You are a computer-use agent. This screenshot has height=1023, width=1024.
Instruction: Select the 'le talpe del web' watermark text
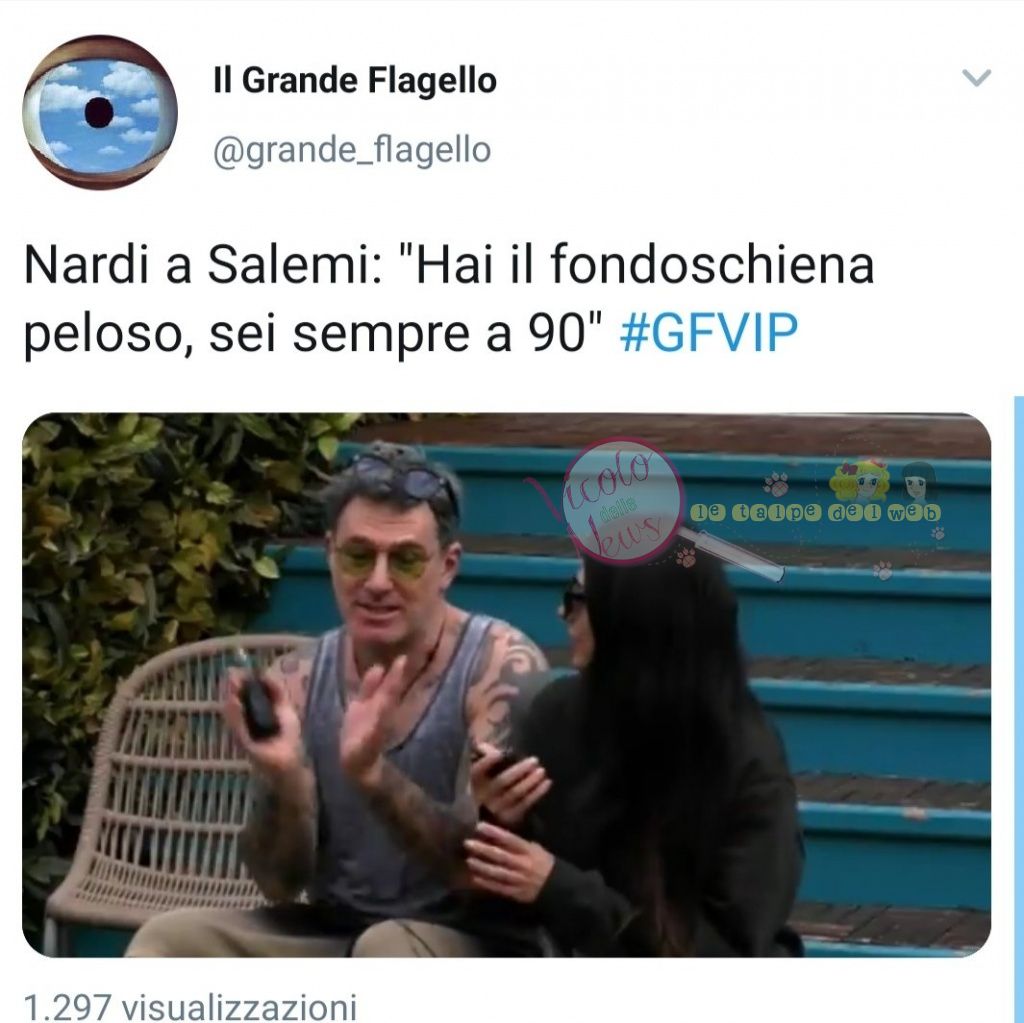[816, 513]
